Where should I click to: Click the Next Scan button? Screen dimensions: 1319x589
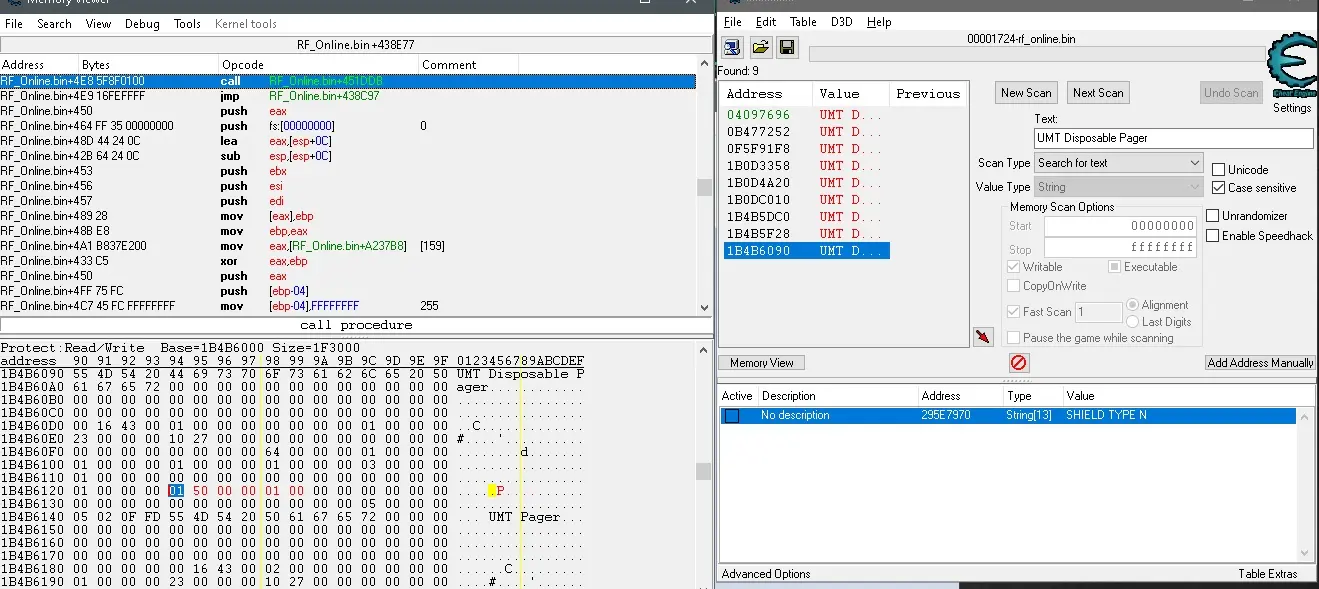(x=1098, y=93)
